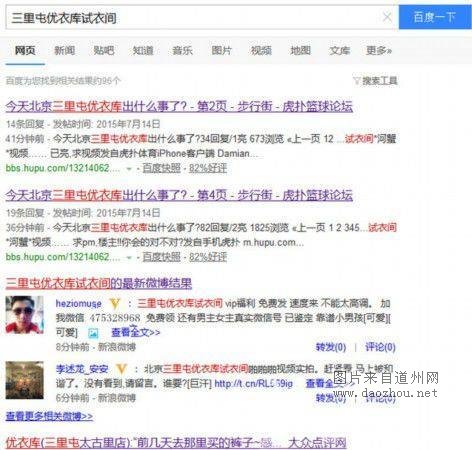Open the 文库 tab

(x=340, y=50)
